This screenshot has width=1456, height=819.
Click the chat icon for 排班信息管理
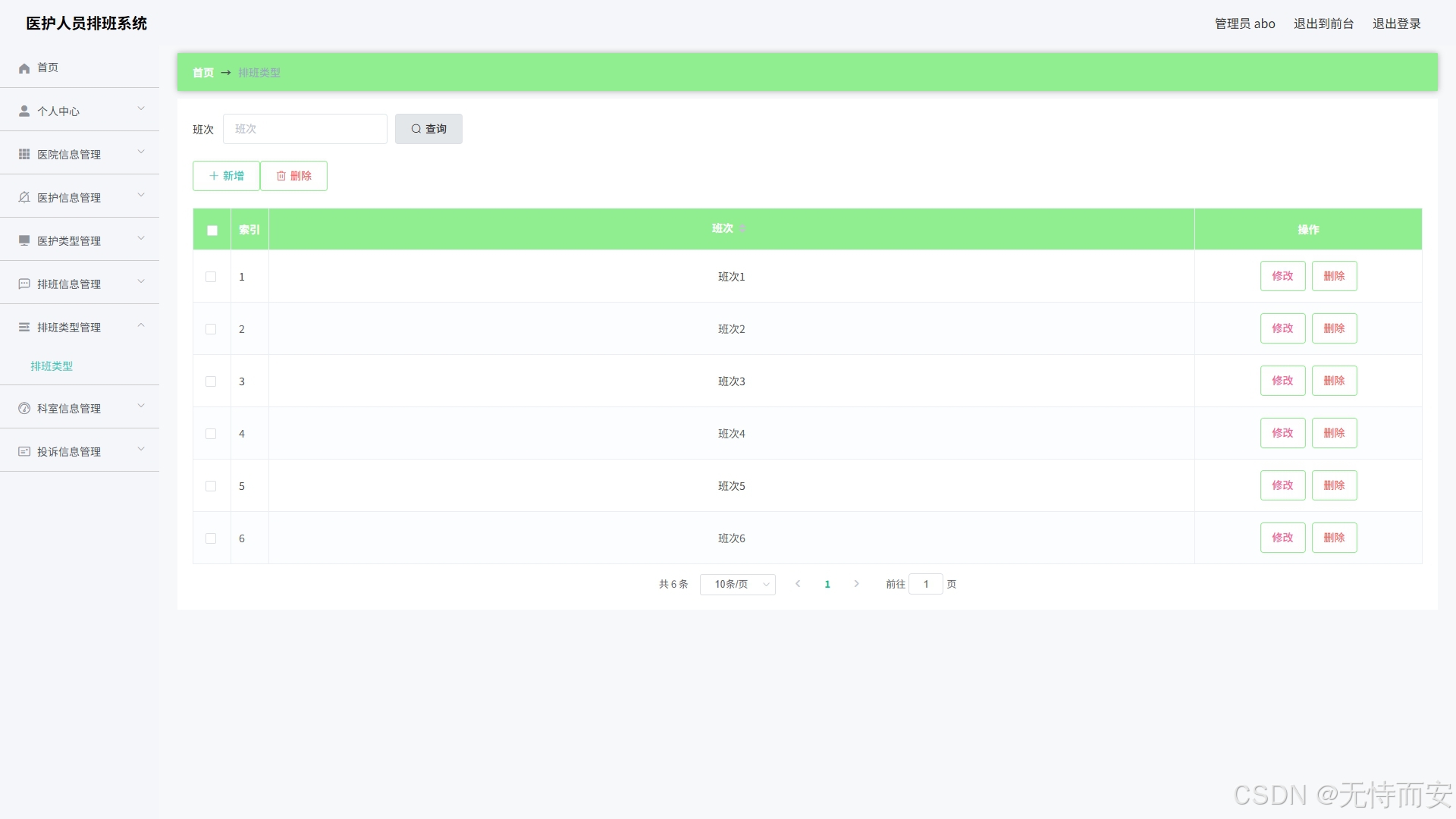tap(24, 284)
